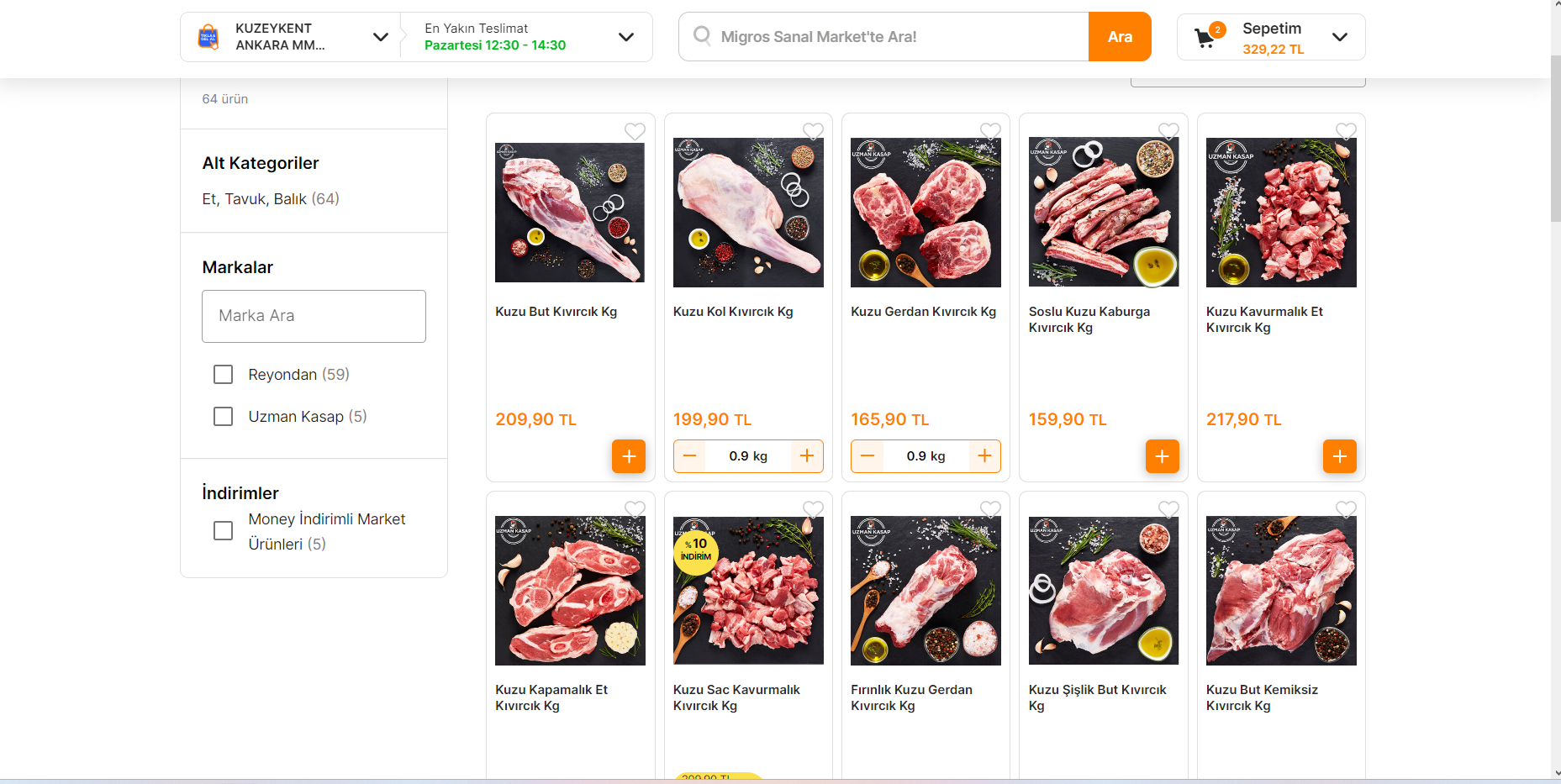Increase Kuzu Gerdan Kıvırcık quantity

tap(984, 456)
